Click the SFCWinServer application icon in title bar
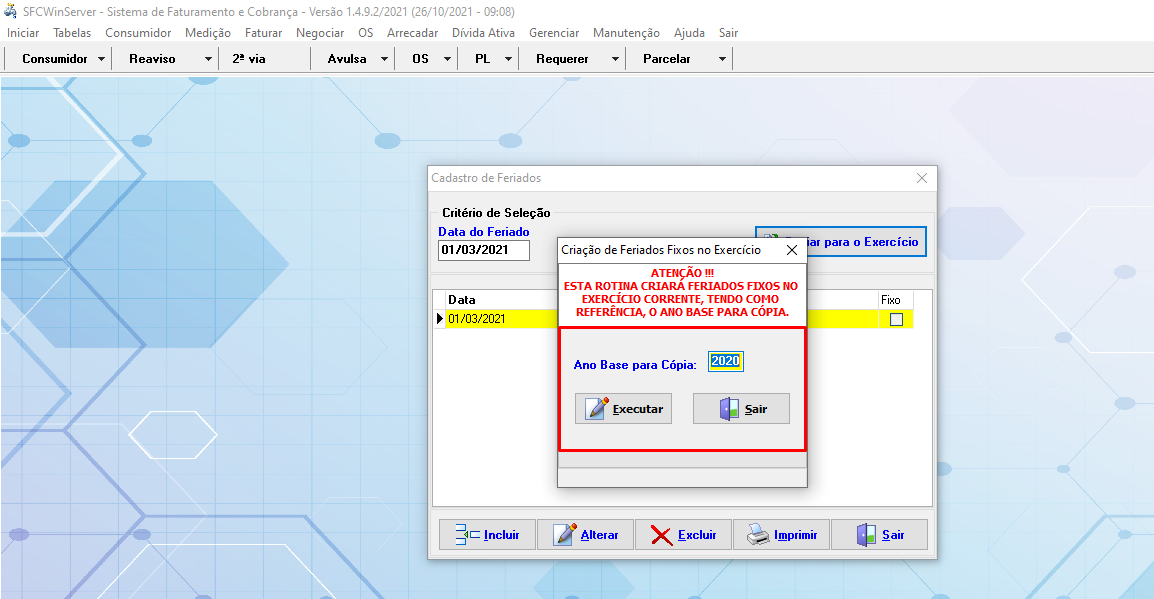Screen dimensions: 1154x599 (x=10, y=11)
